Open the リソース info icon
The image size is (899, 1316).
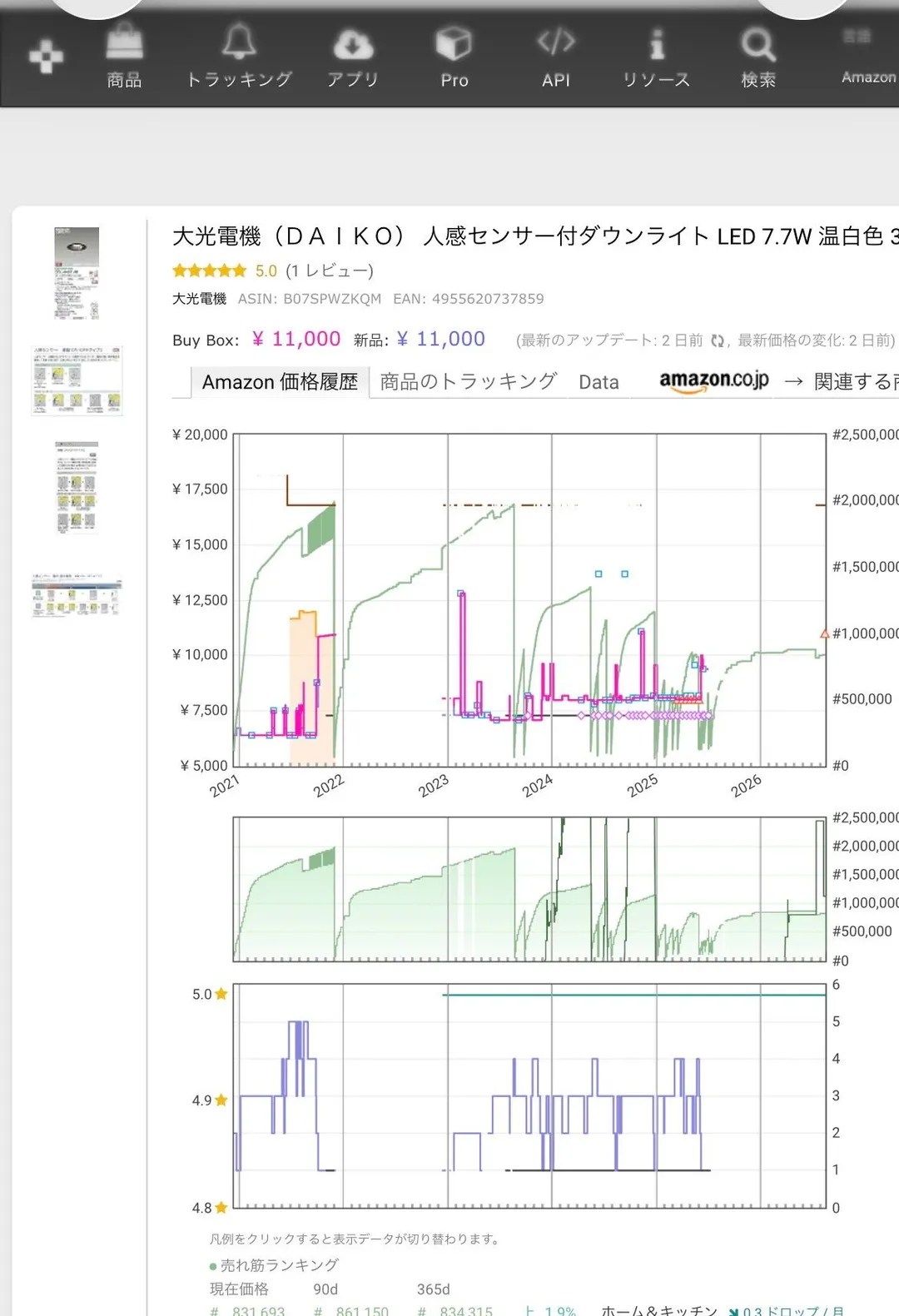[657, 44]
